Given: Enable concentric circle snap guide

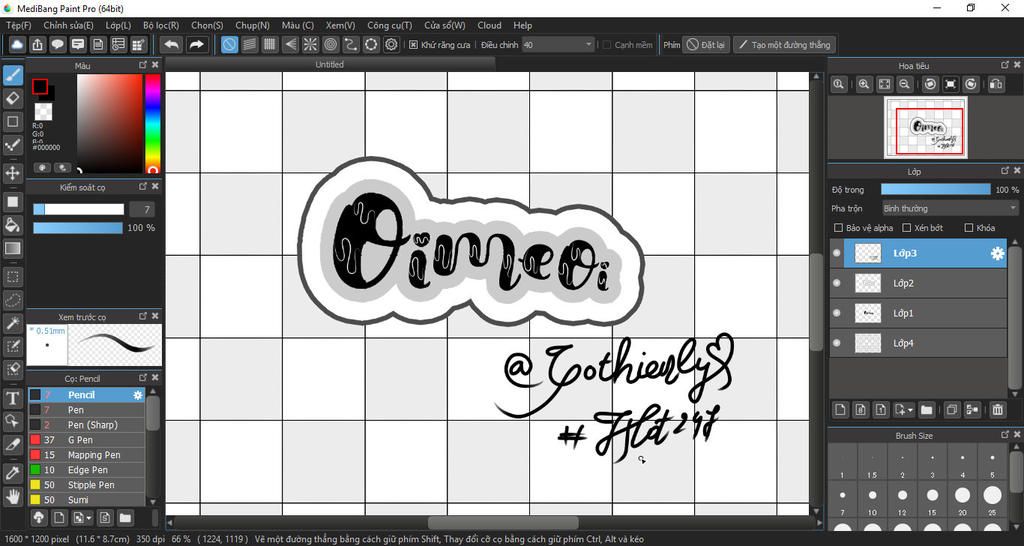Looking at the screenshot, I should pos(330,44).
